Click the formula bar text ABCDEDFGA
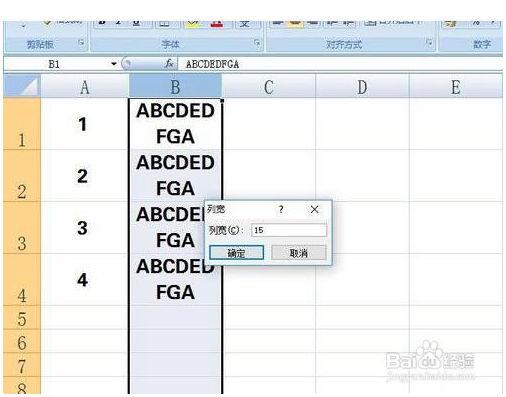 pos(212,64)
